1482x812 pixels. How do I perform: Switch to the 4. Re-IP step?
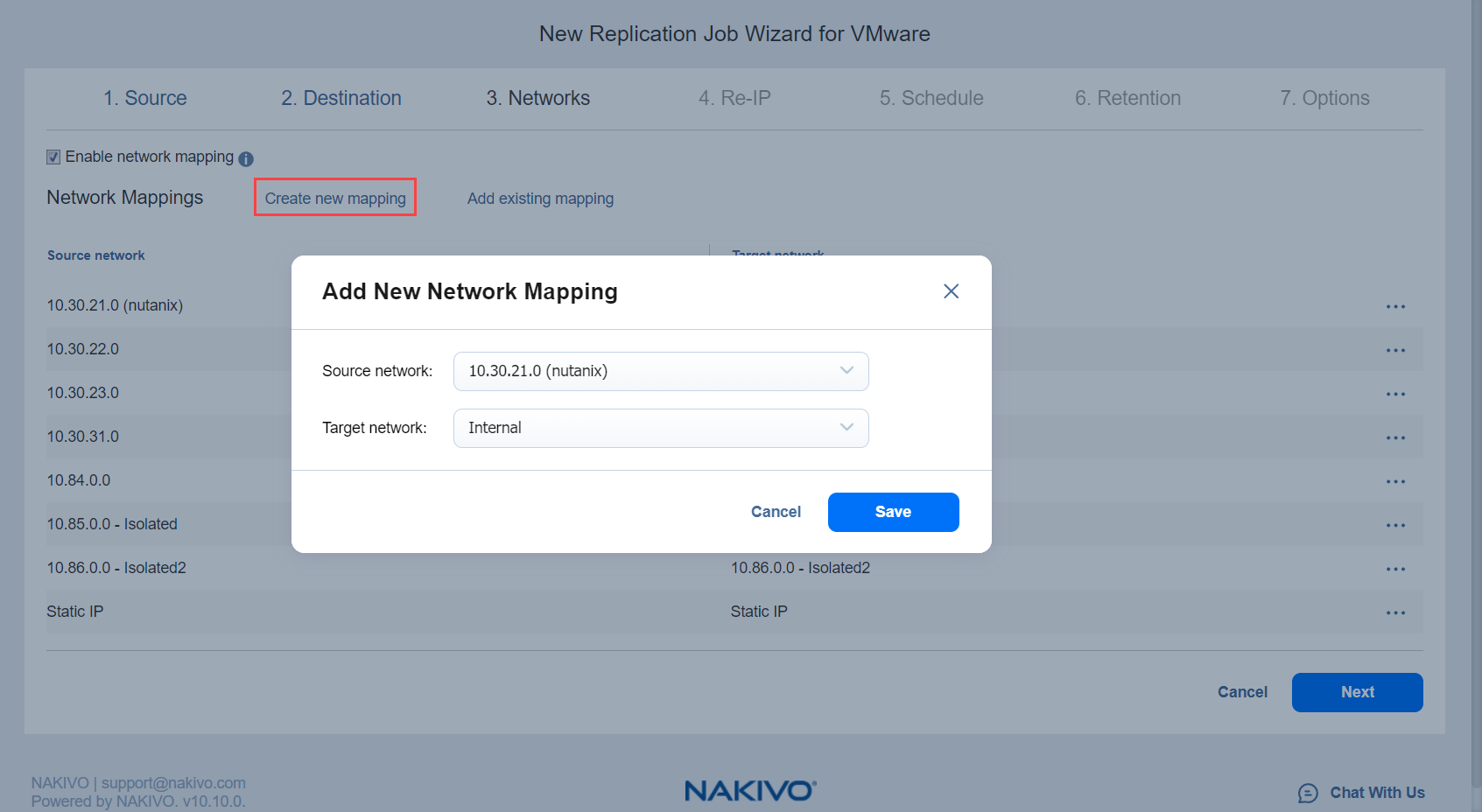tap(734, 98)
